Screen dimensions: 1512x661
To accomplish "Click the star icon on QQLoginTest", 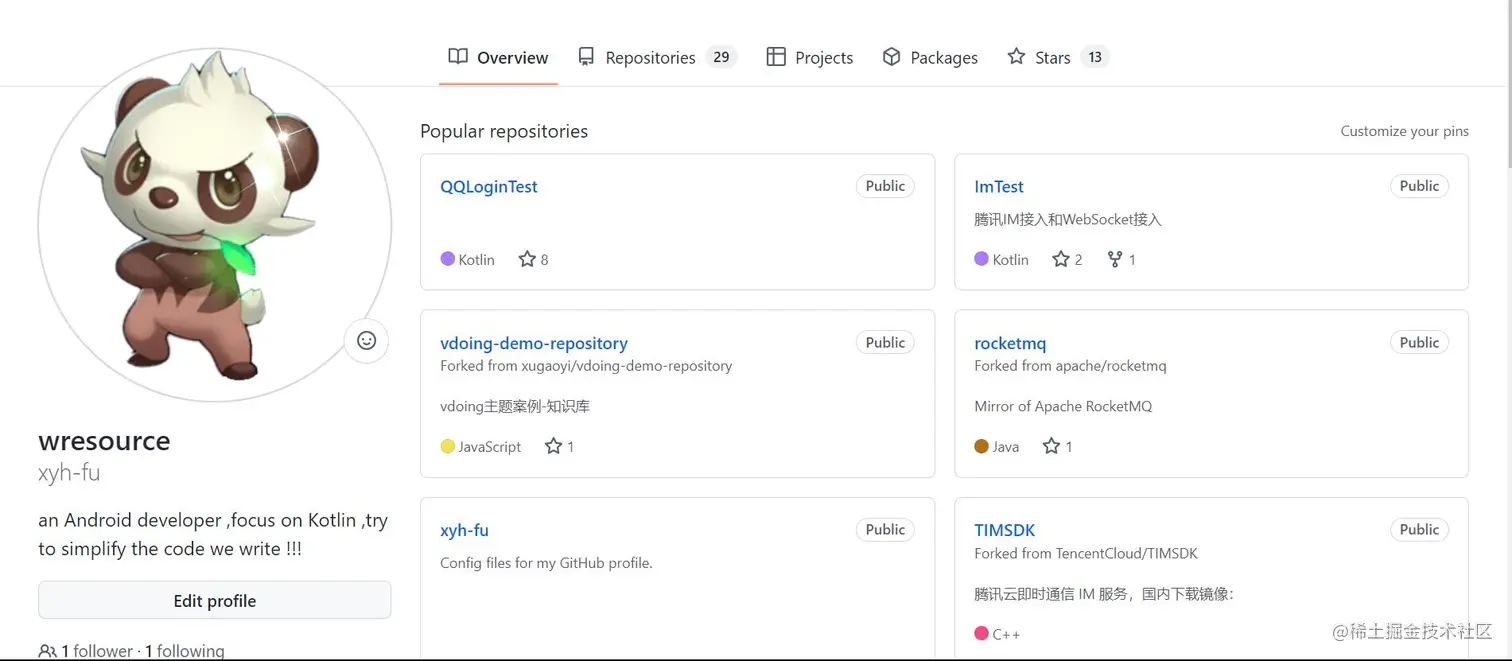I will (527, 259).
